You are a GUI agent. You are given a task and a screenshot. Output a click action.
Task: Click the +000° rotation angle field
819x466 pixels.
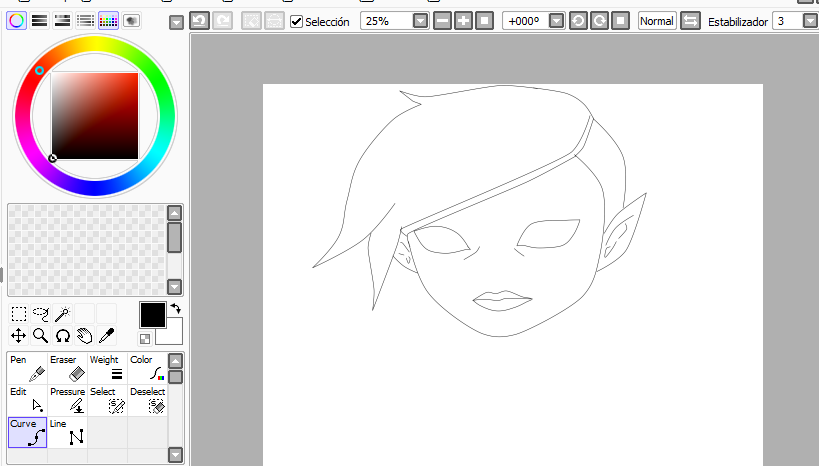(x=526, y=21)
